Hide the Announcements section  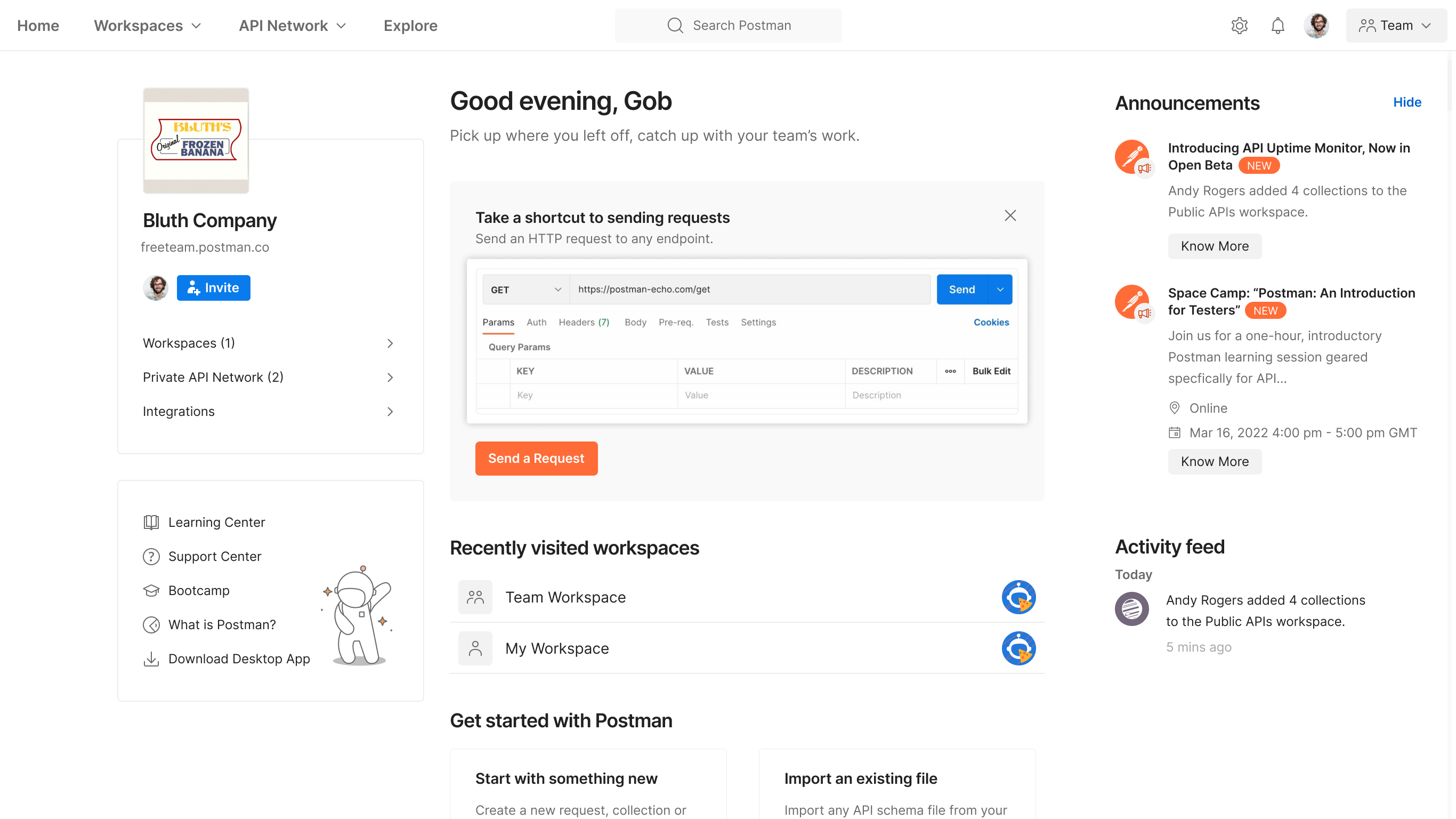[x=1406, y=102]
